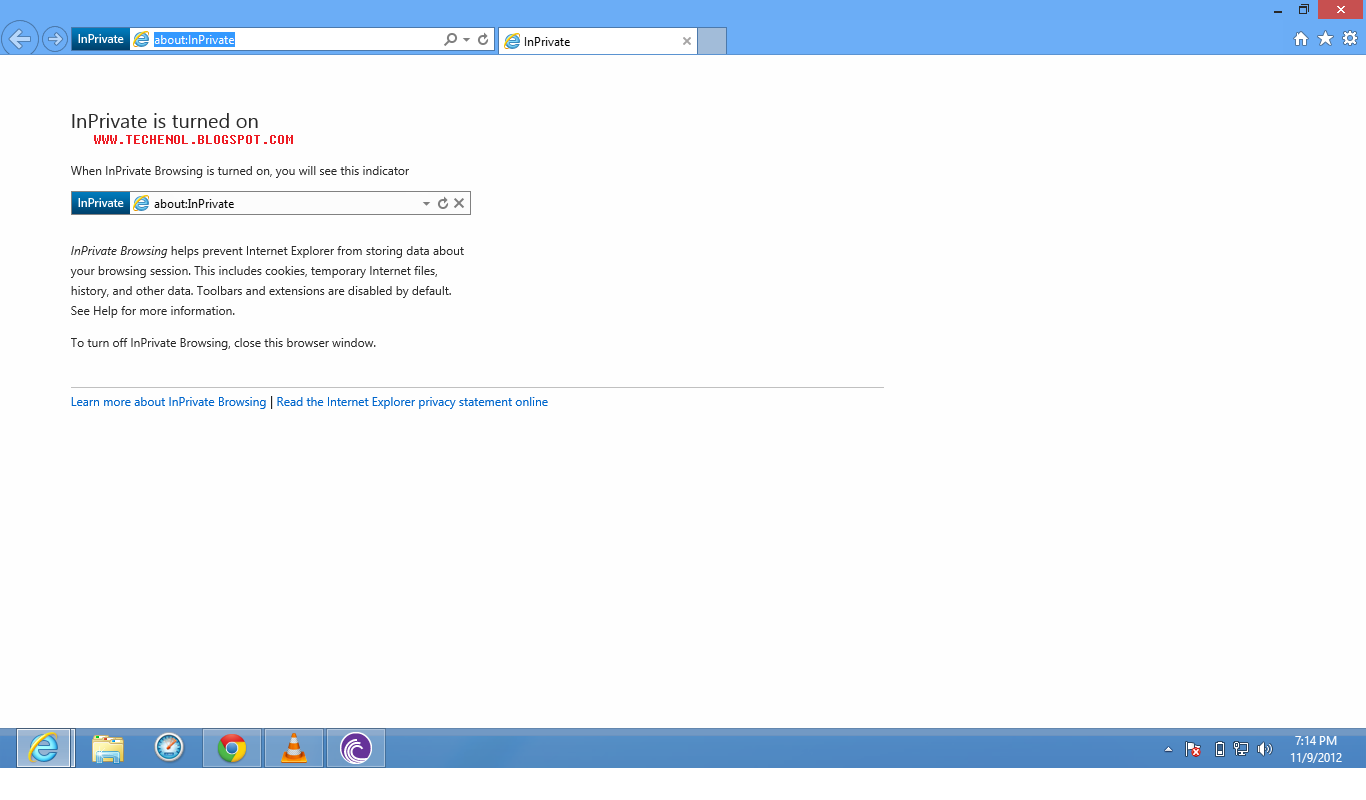
Task: Show hidden tray icons arrow
Action: (x=1168, y=749)
